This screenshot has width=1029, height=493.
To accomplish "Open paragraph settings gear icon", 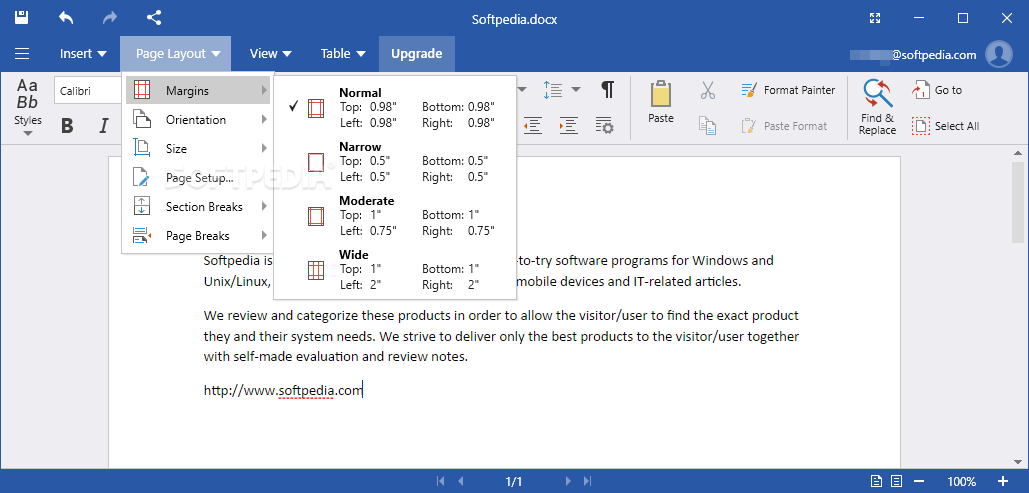I will [x=604, y=125].
